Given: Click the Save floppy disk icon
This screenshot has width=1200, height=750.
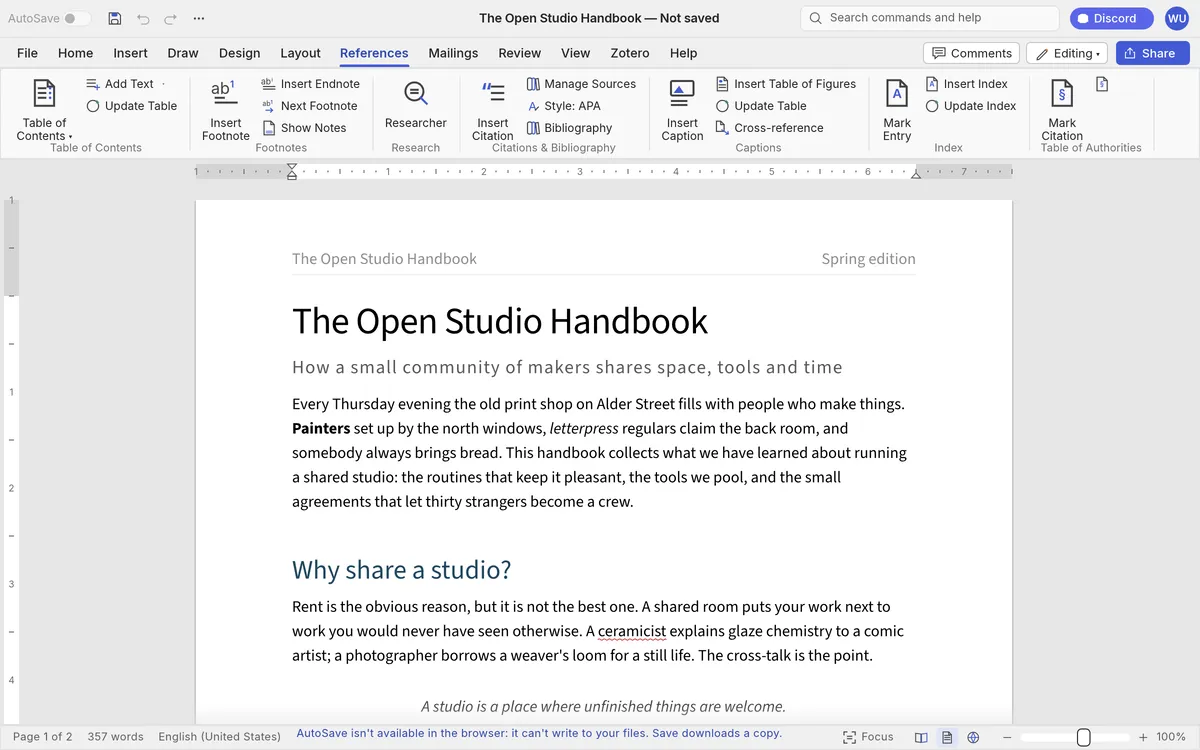Looking at the screenshot, I should [x=114, y=18].
